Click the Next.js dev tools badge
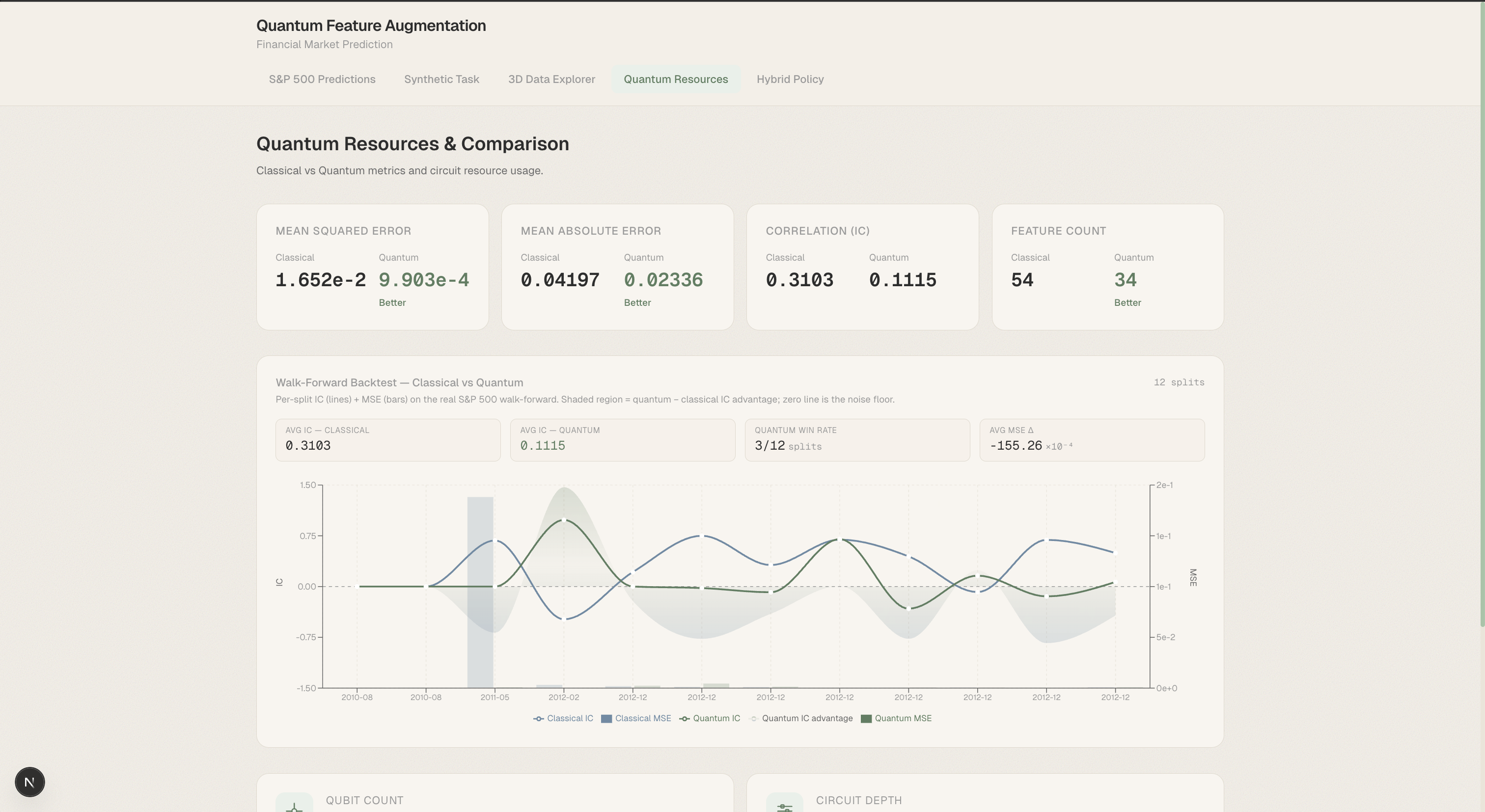This screenshot has width=1485, height=812. pos(29,782)
